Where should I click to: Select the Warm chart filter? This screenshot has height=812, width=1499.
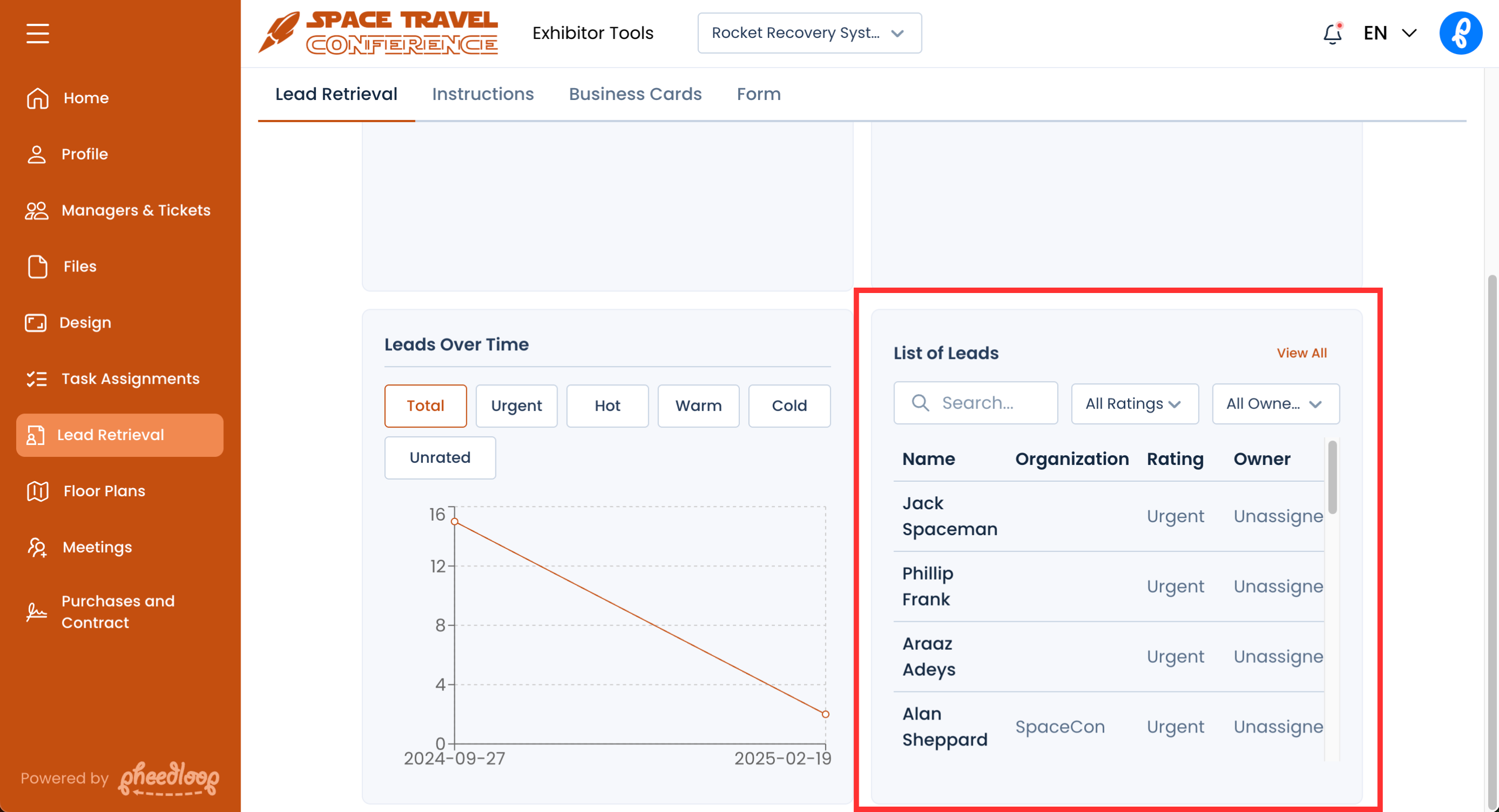[x=698, y=406]
